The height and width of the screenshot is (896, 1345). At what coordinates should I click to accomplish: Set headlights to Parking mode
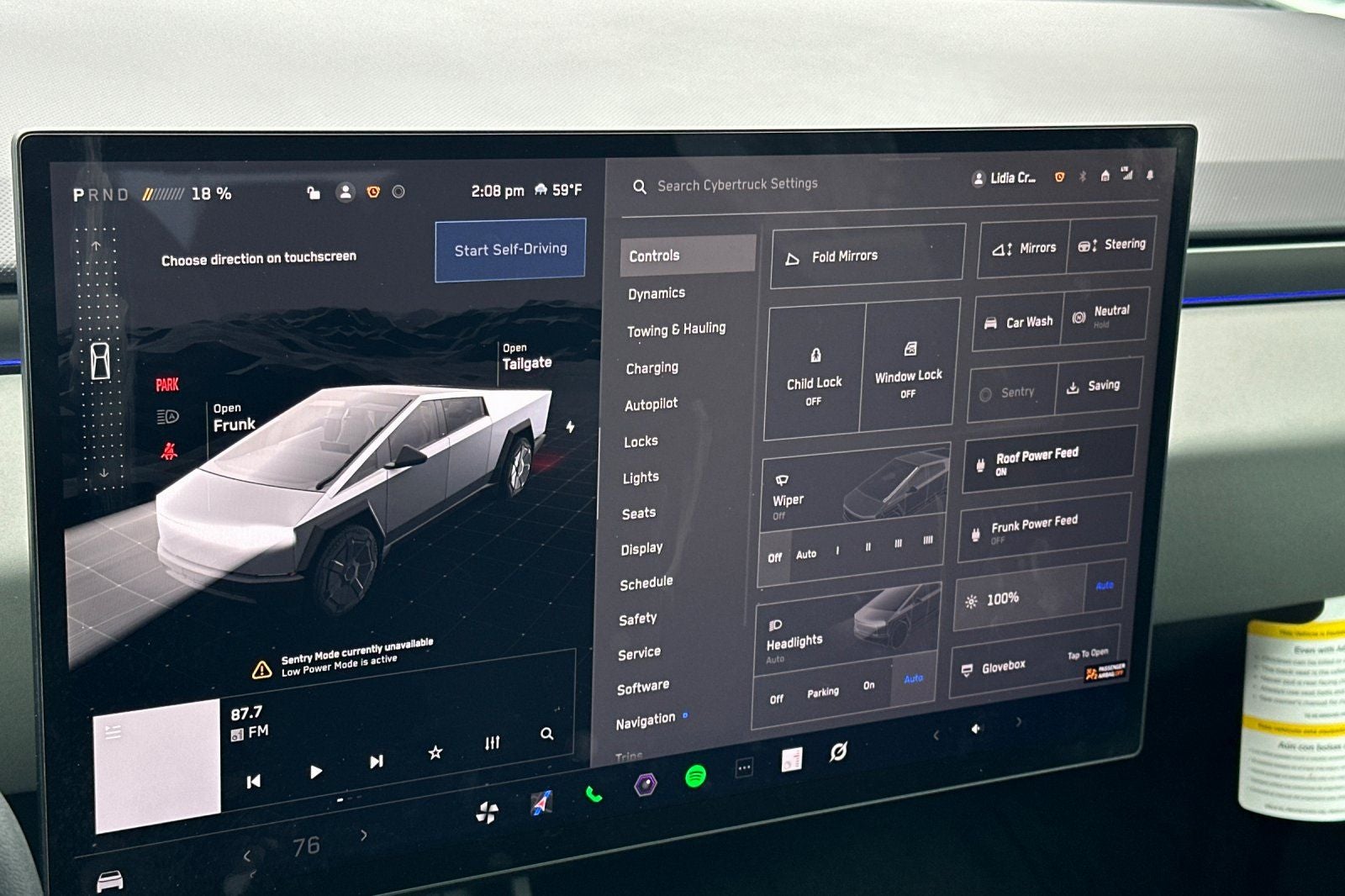(823, 690)
